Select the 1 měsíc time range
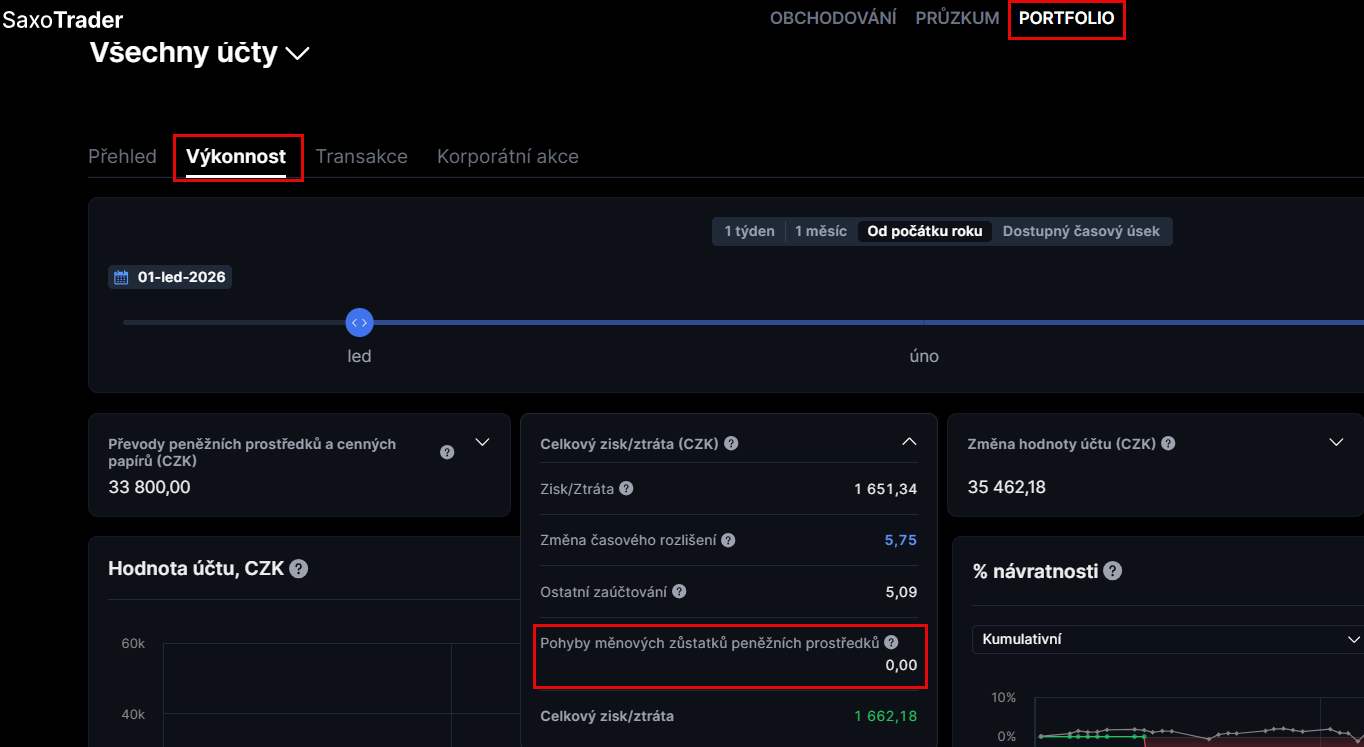 pos(820,231)
